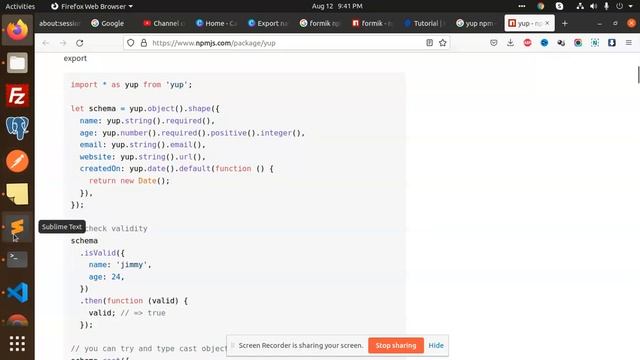Image resolution: width=640 pixels, height=360 pixels.
Task: Open Firefox downloads panel
Action: click(x=510, y=43)
